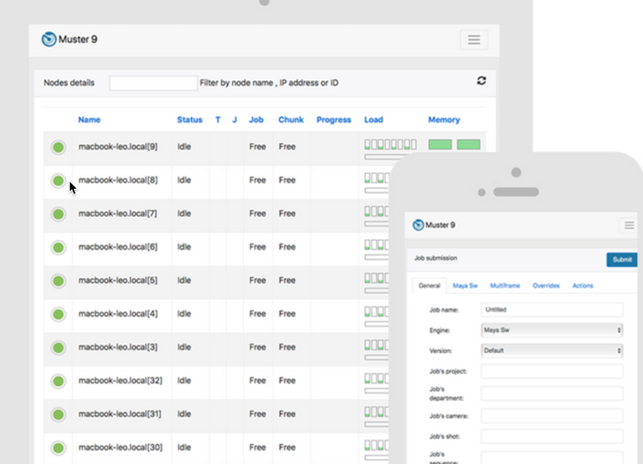Select node name macbook-leo.local[7]
This screenshot has height=464, width=643.
coord(118,214)
